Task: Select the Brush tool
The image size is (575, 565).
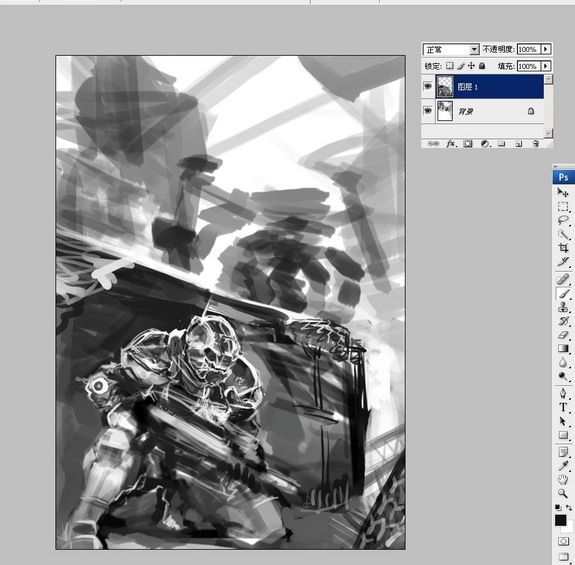Action: coord(563,293)
